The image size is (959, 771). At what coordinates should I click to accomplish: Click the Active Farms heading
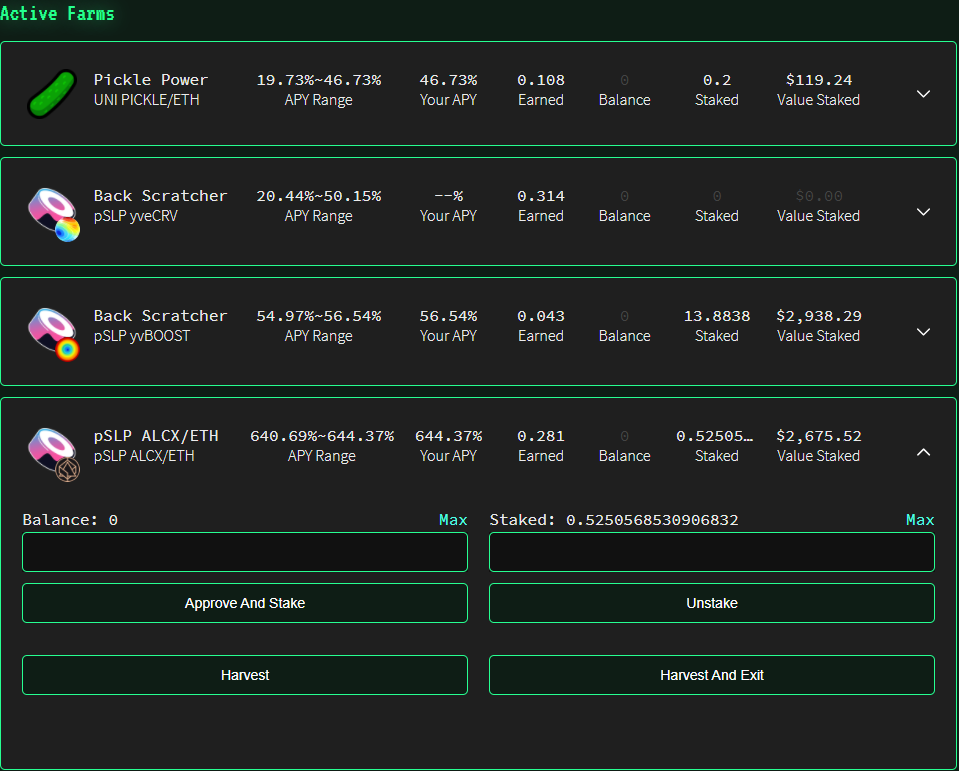coord(57,13)
